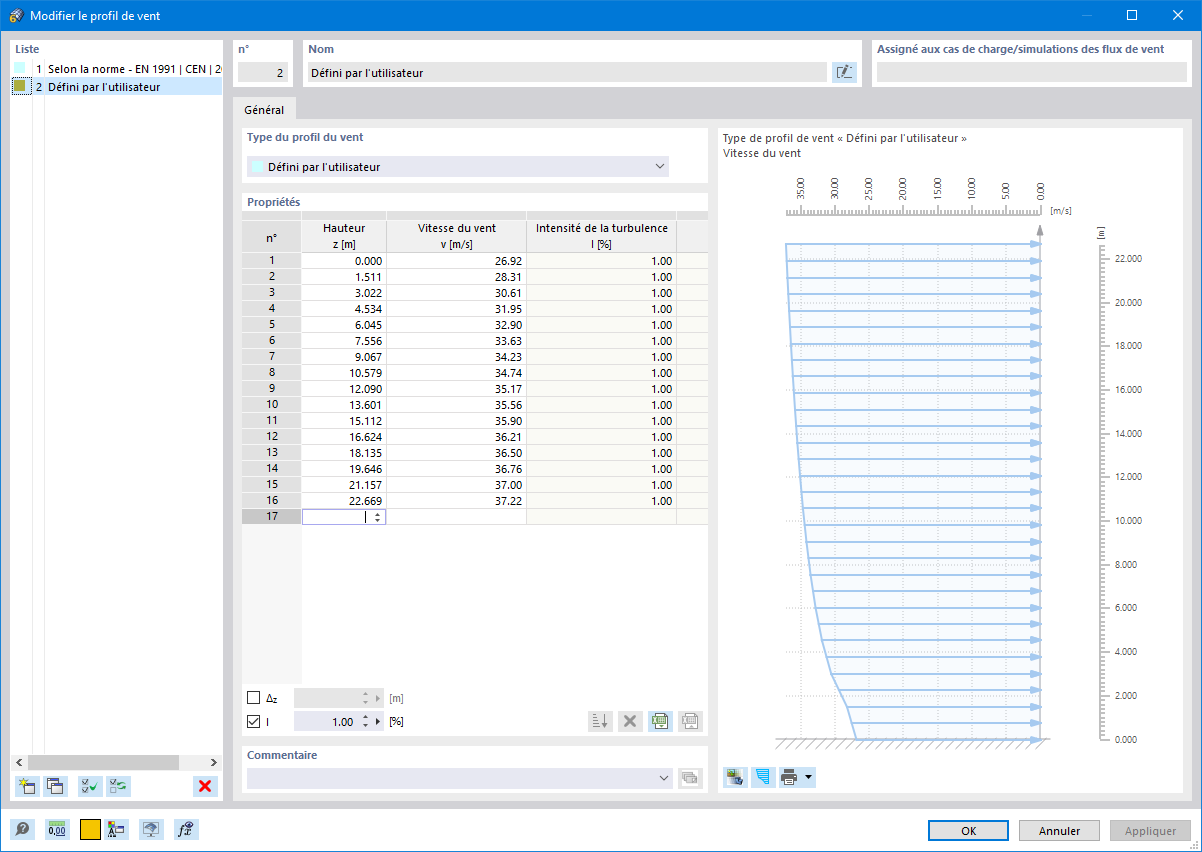Click the profile number field showing 2
This screenshot has width=1202, height=852.
(263, 72)
